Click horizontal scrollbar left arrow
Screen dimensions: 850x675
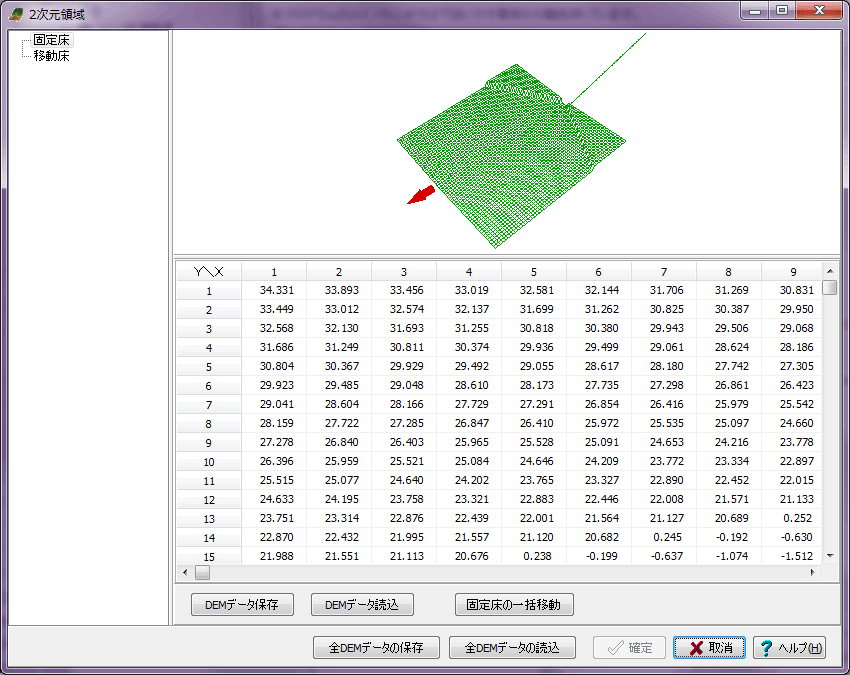click(185, 572)
